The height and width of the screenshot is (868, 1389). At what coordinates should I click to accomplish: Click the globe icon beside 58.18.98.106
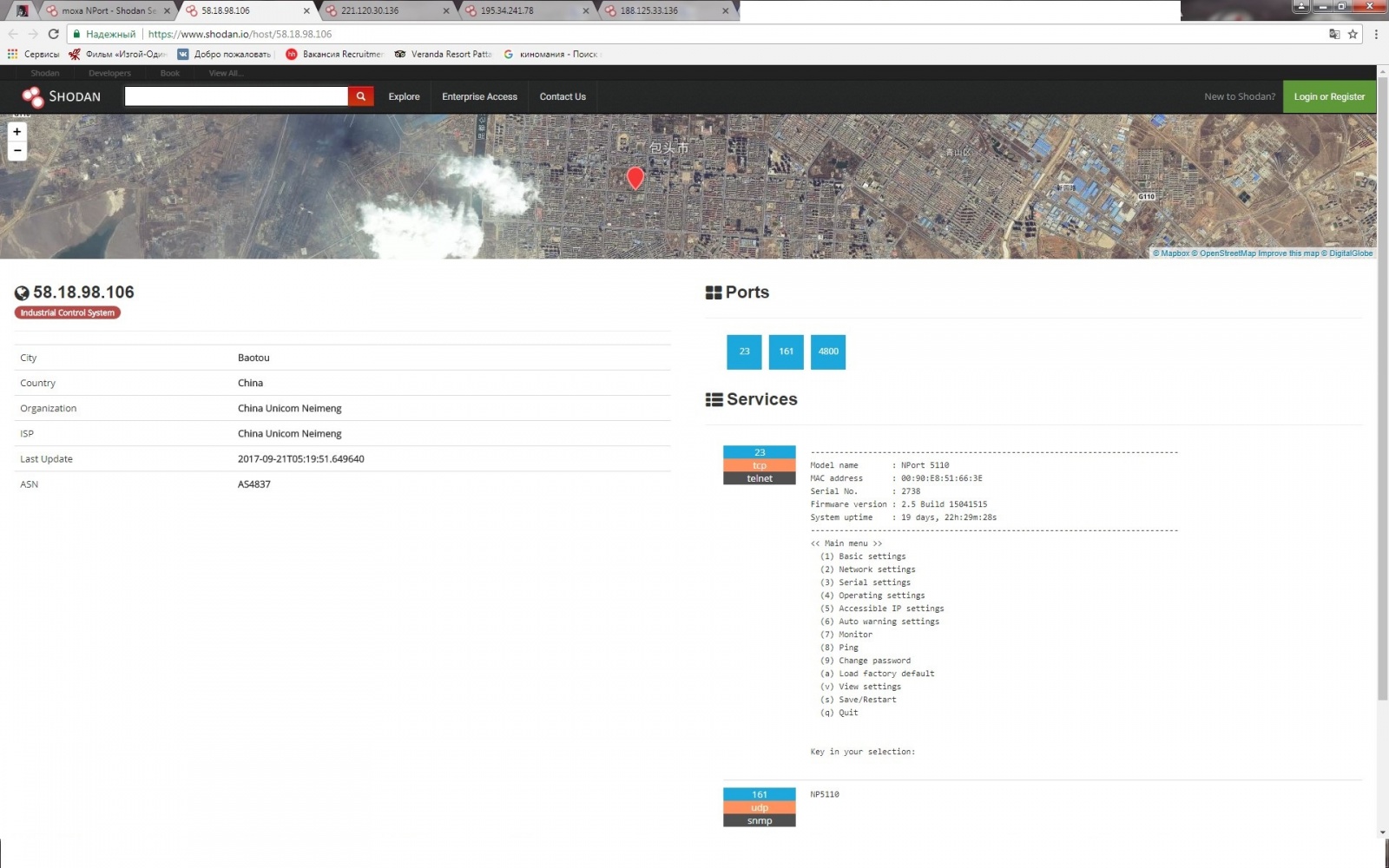point(22,293)
